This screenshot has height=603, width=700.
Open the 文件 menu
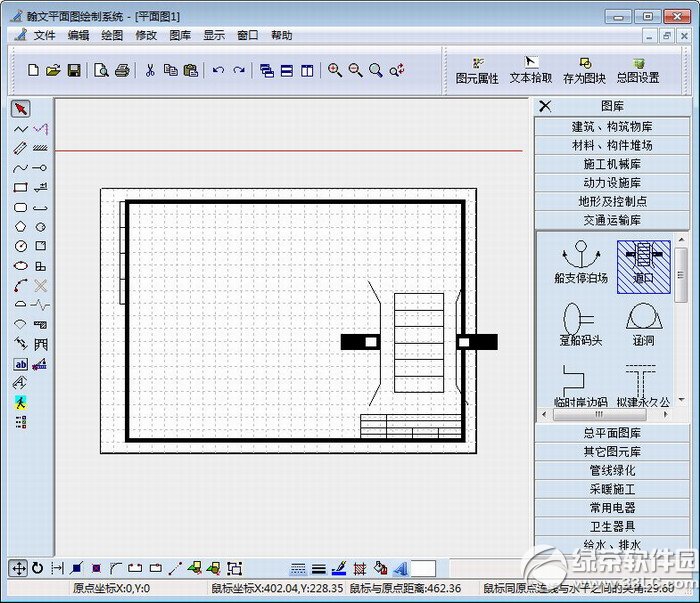coord(44,35)
